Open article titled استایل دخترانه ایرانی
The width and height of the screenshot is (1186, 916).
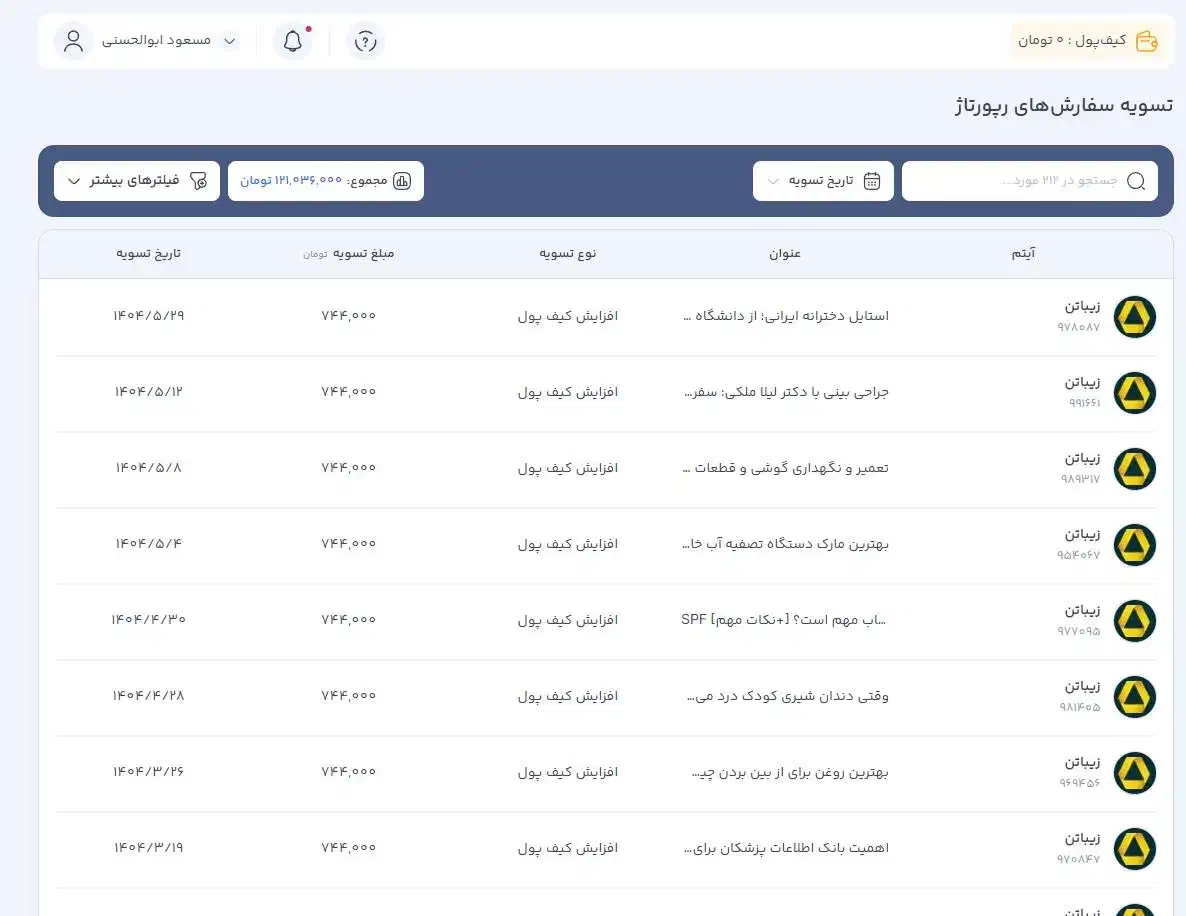pos(785,316)
